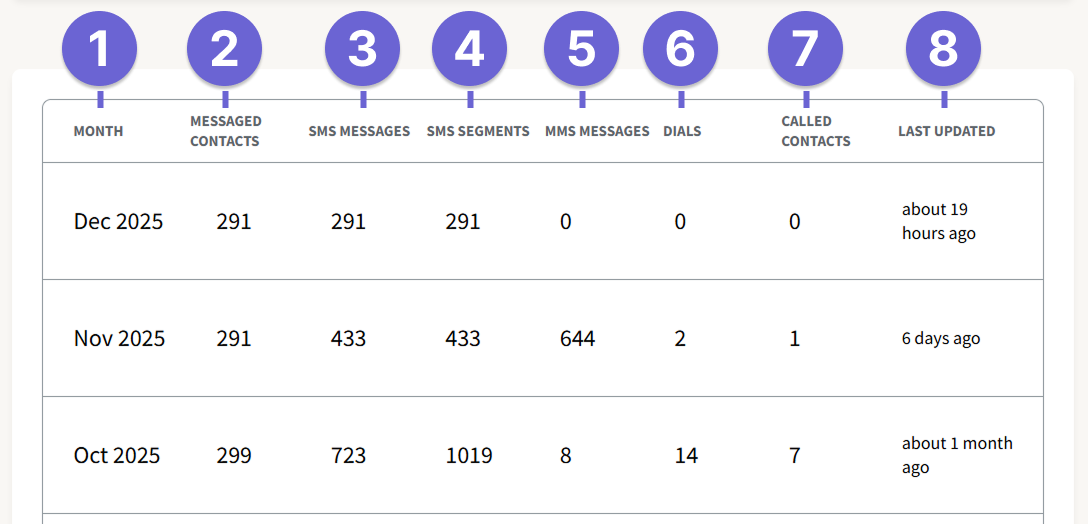Click Nov 2025 dials value 2

pos(680,339)
